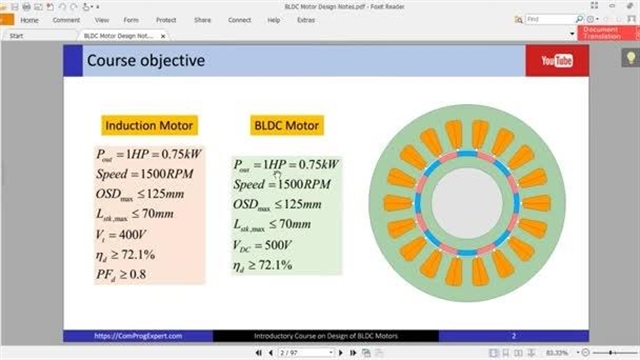Screen dimensions: 640x360
Task: Switch to the Start tab
Action: (x=16, y=36)
